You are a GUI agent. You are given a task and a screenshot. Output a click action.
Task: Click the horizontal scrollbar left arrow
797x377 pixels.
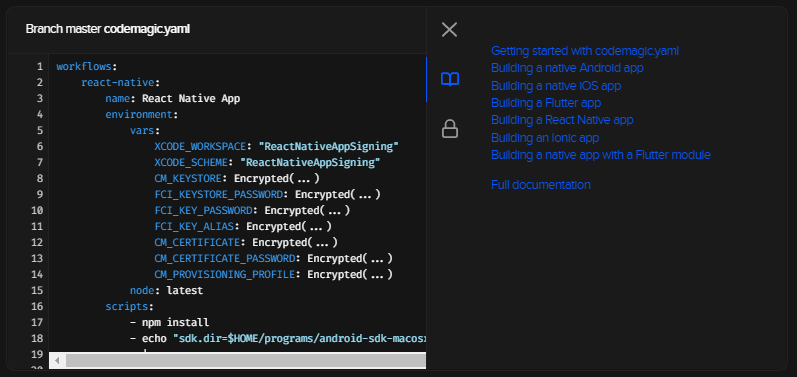pos(57,361)
